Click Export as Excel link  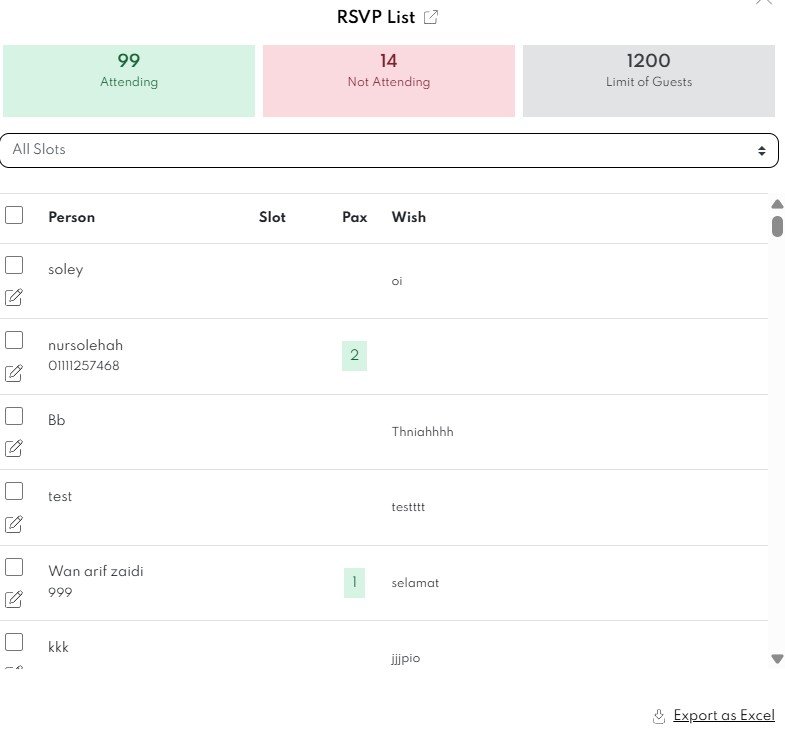pos(724,716)
